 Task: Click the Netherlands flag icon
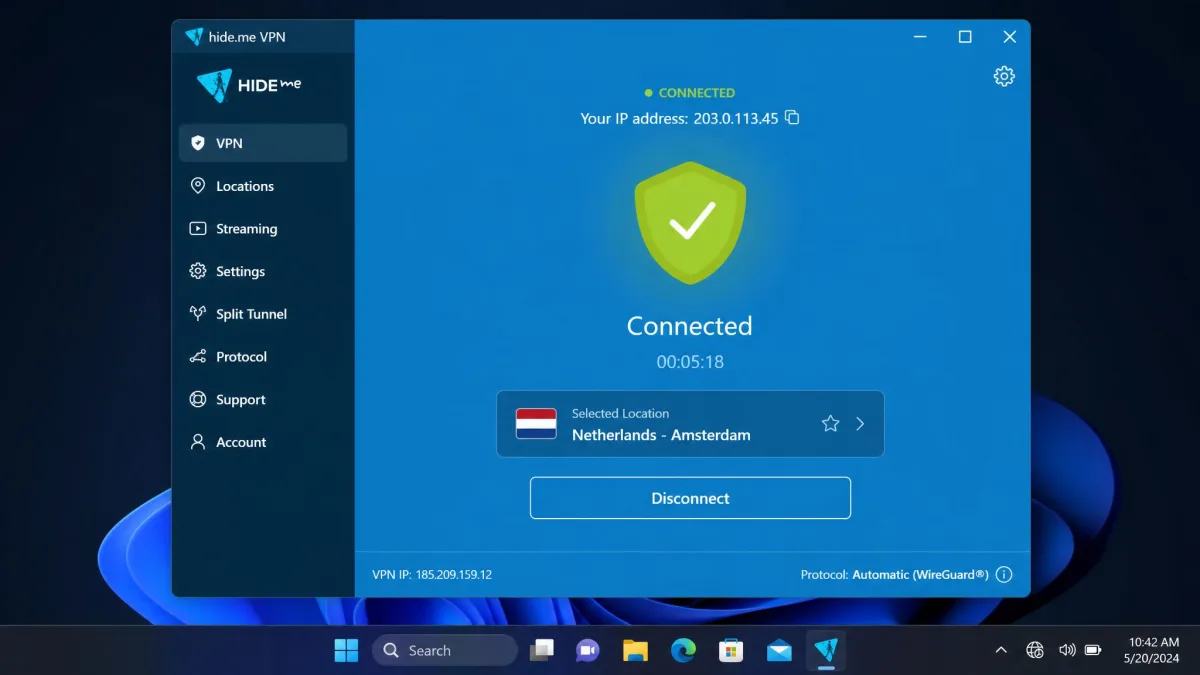(x=536, y=424)
